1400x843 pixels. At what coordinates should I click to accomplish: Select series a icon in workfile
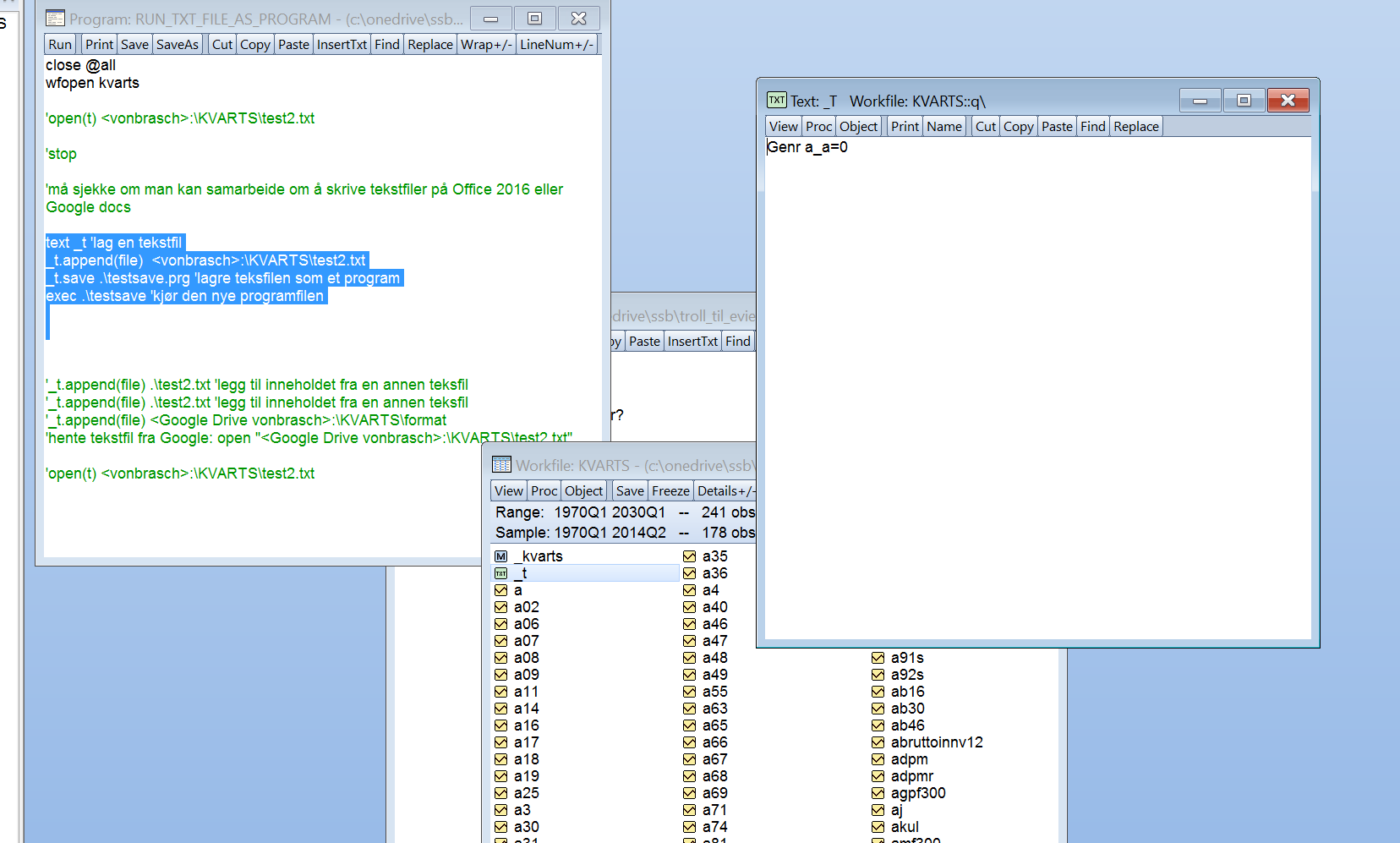click(501, 590)
